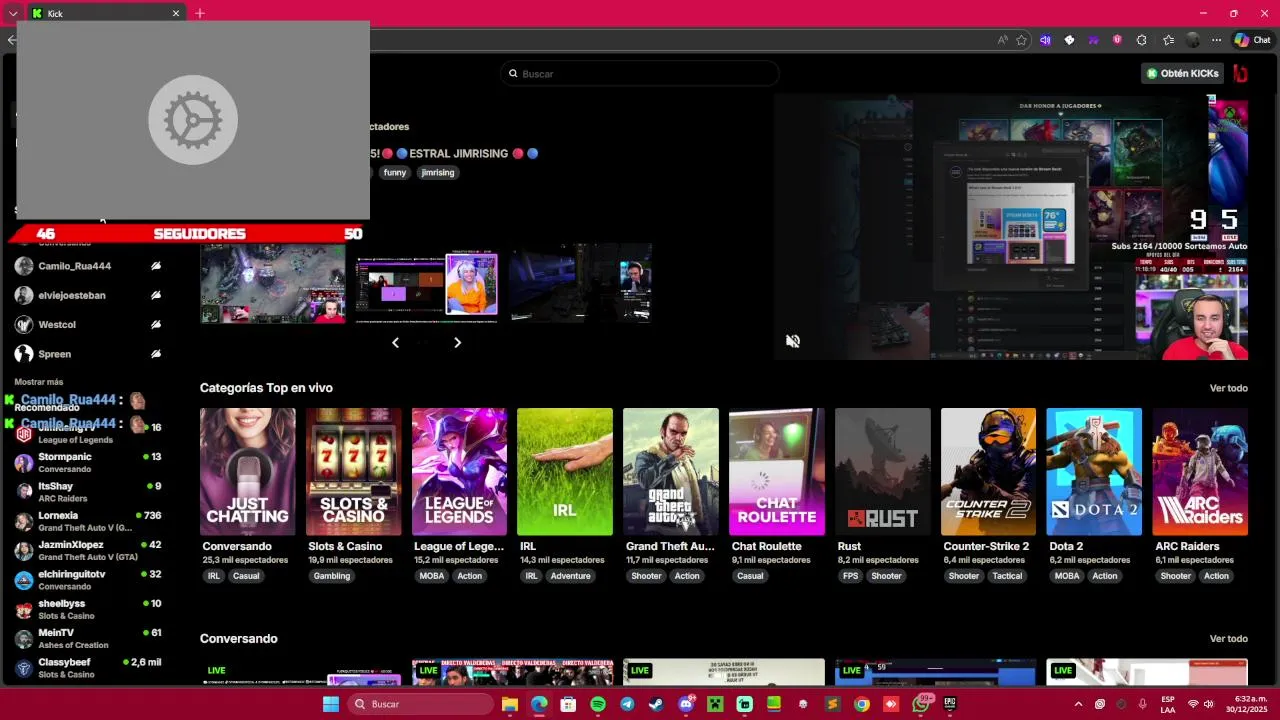Open elchiringuitotv recommended channel
This screenshot has height=720, width=1280.
click(x=88, y=579)
